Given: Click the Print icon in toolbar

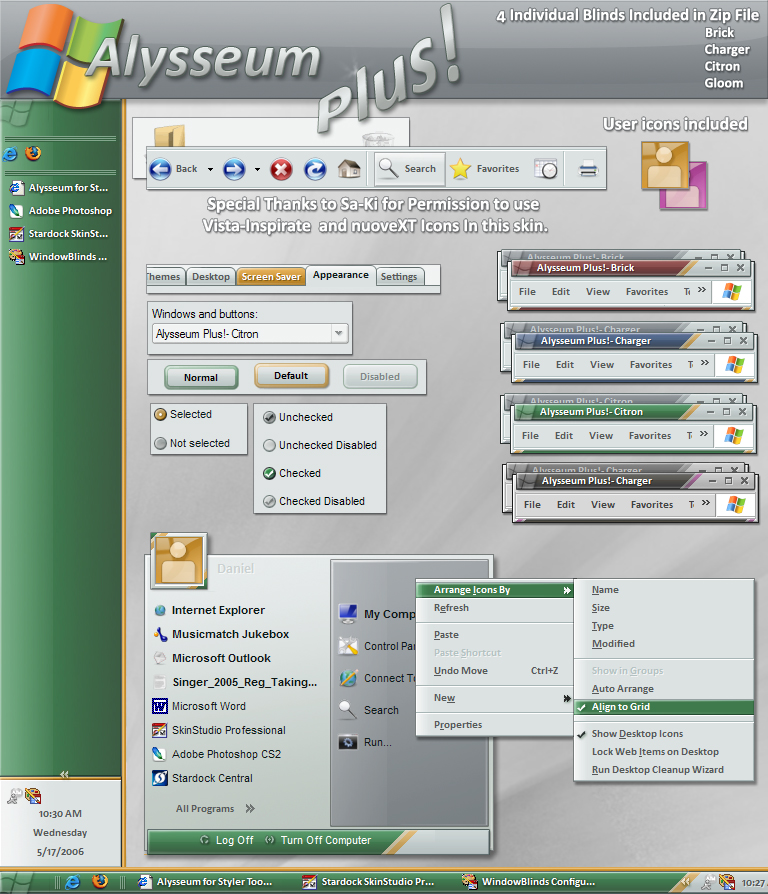Looking at the screenshot, I should click(x=588, y=169).
